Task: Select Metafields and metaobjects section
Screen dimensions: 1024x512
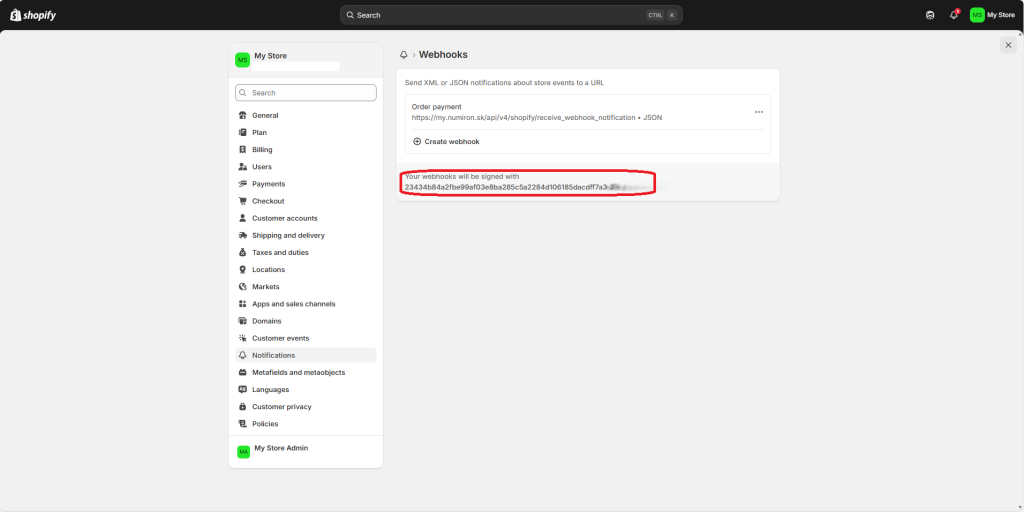Action: [298, 372]
